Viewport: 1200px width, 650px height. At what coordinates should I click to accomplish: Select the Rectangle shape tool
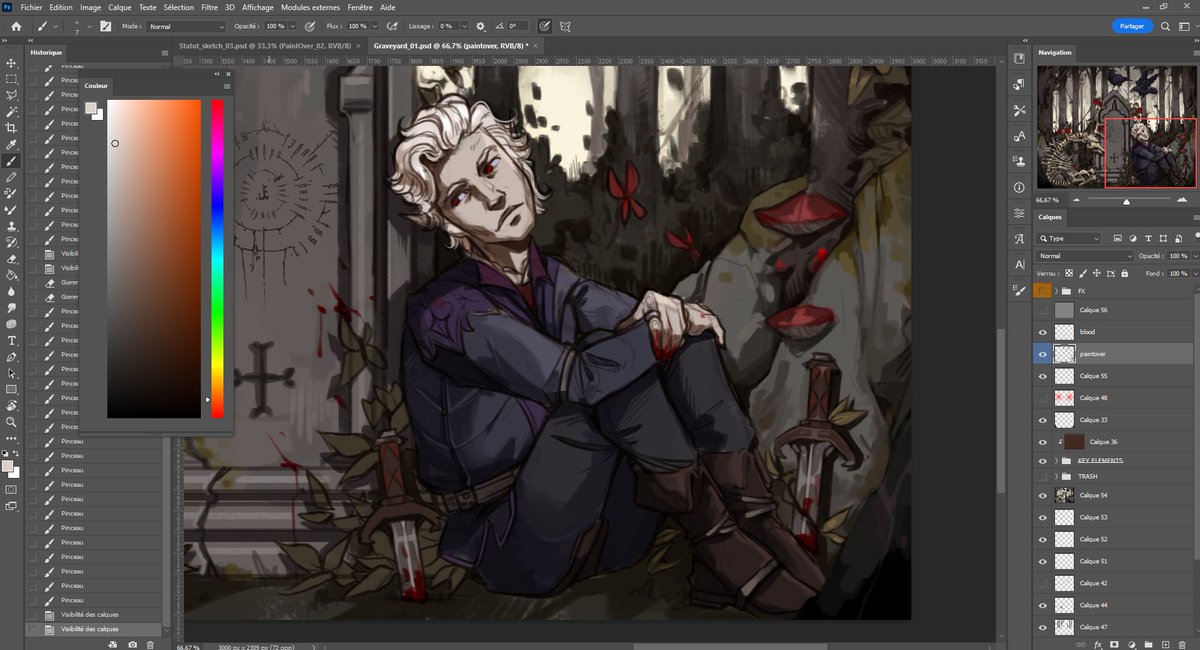click(x=12, y=389)
